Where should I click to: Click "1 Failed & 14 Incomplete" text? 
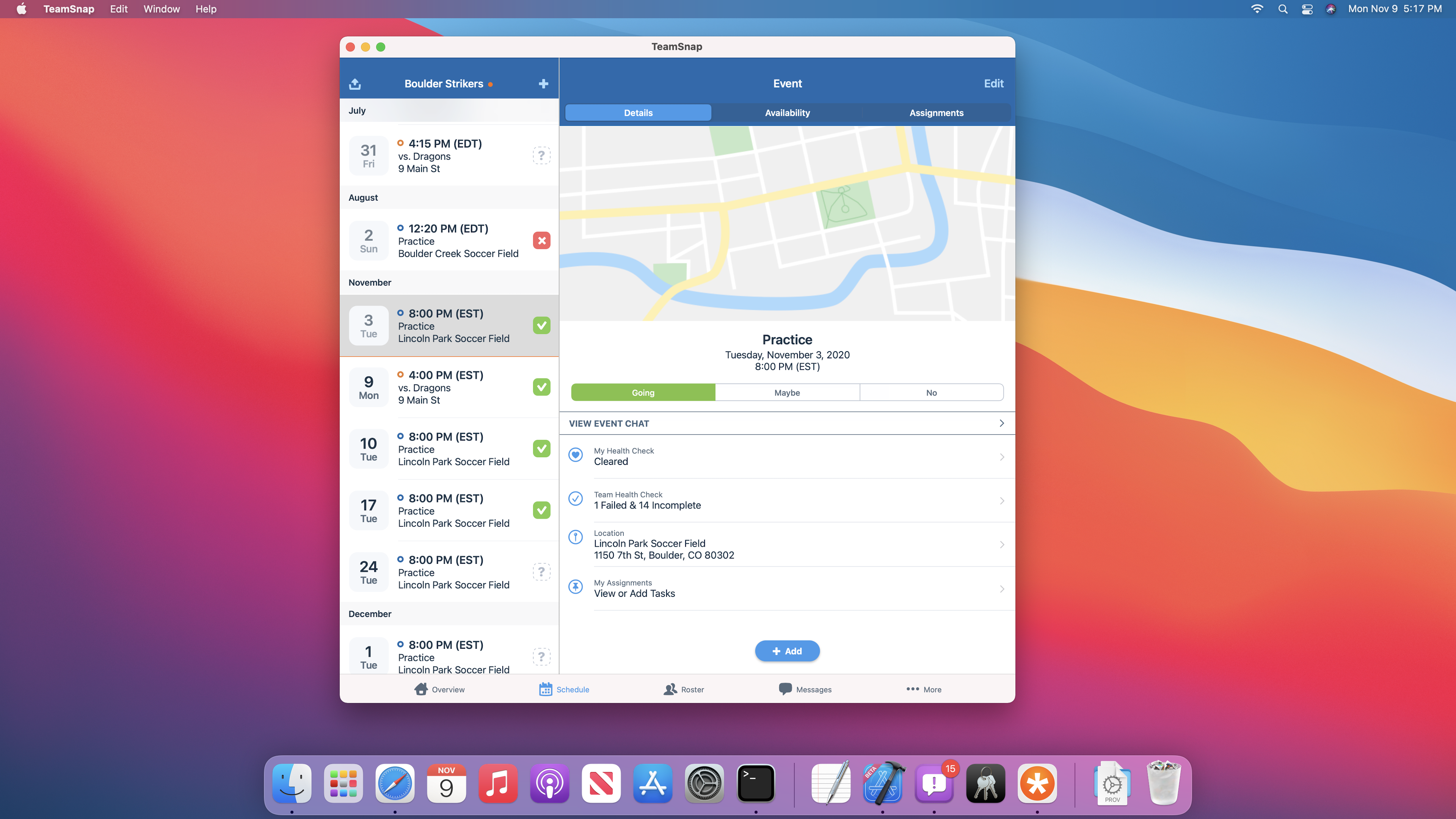pos(647,505)
